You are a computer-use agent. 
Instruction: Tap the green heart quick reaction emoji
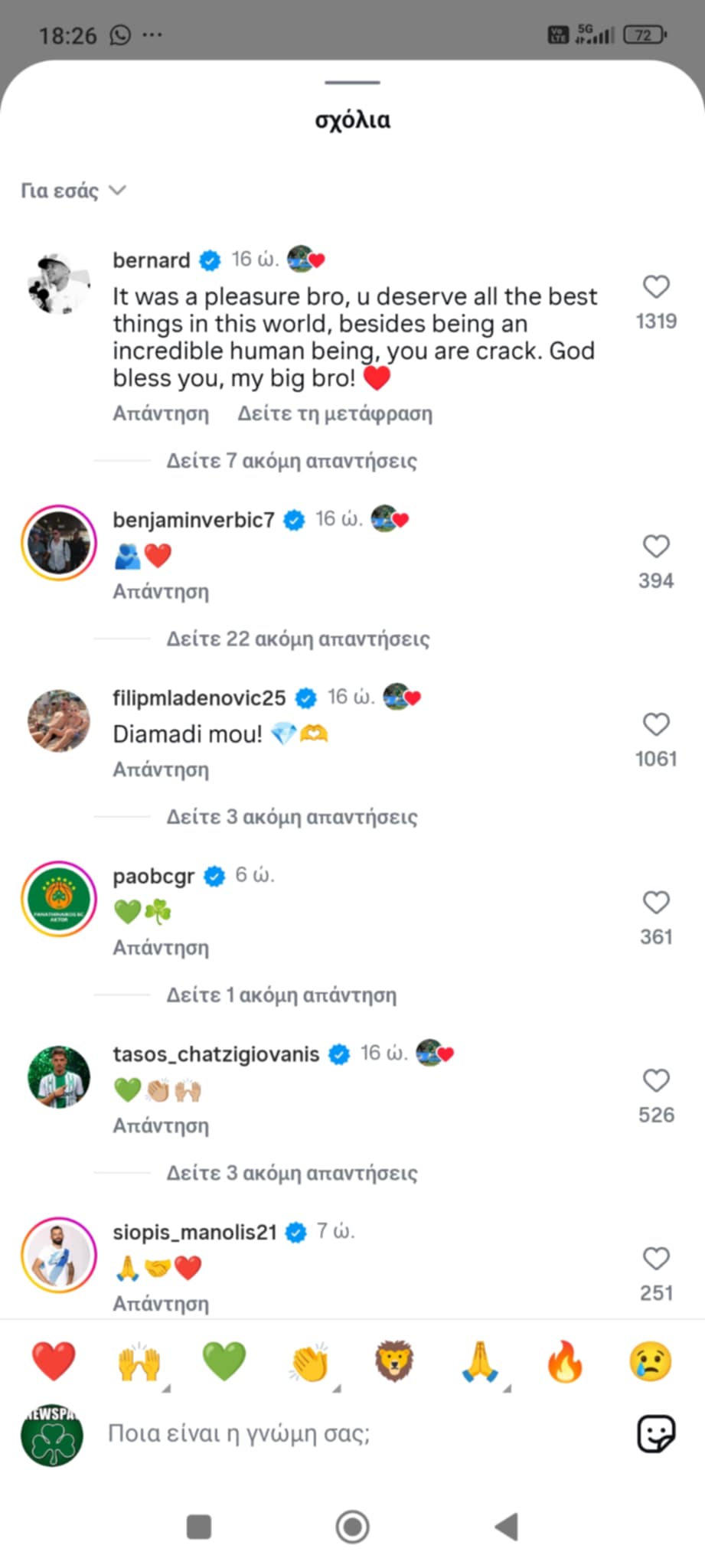pos(224,1362)
